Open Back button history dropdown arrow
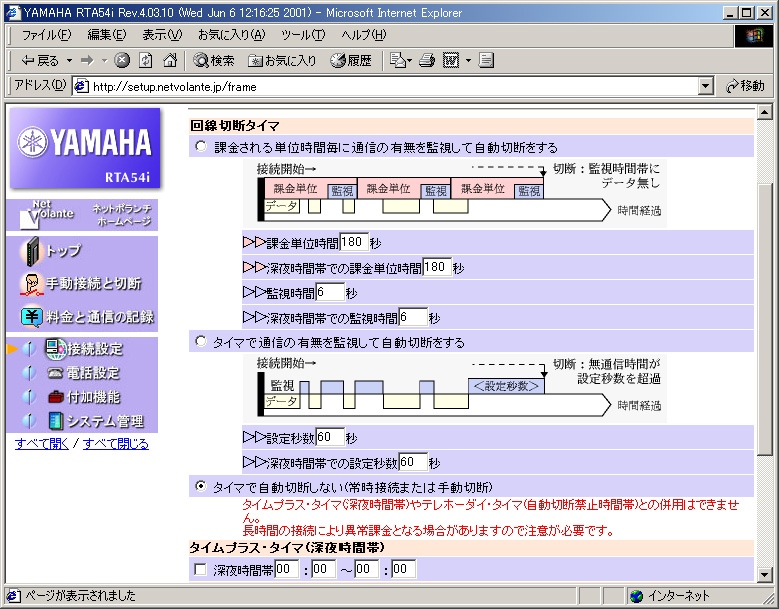Screen dimensions: 779x609 pos(69,60)
